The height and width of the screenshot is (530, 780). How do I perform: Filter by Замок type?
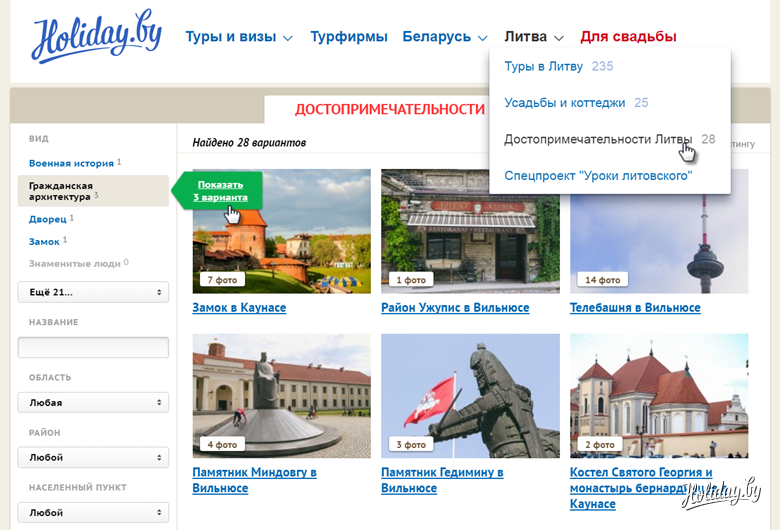click(x=44, y=241)
